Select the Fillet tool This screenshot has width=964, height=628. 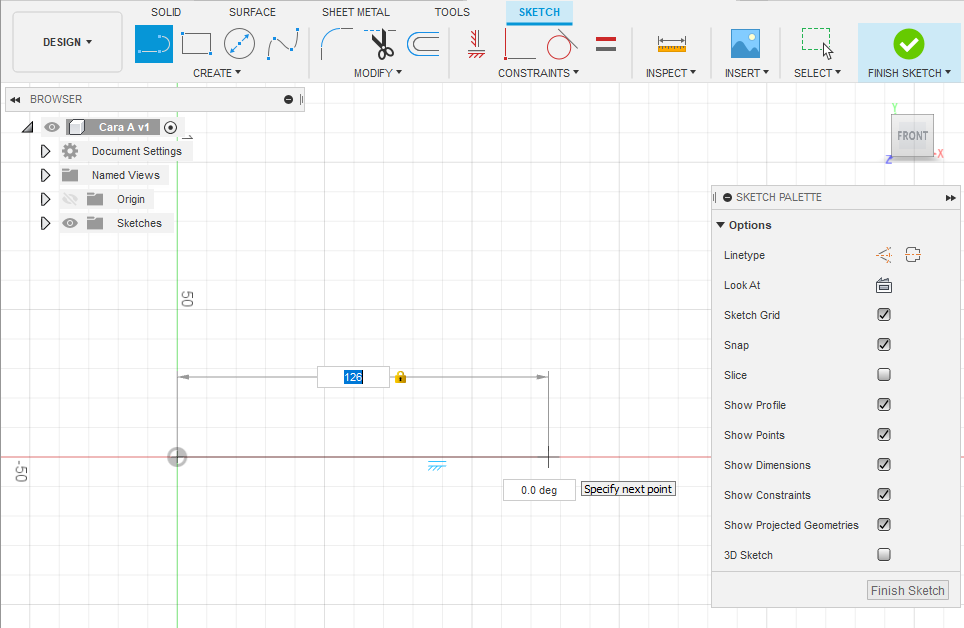point(336,44)
